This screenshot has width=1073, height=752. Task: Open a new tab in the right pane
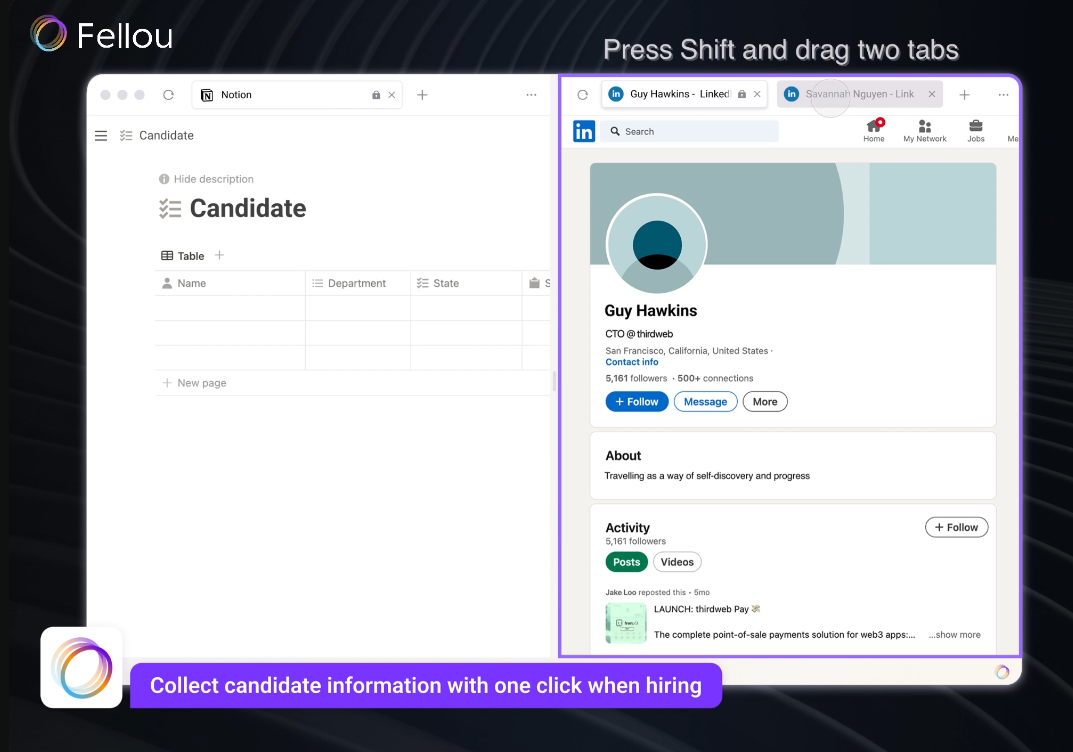(964, 95)
